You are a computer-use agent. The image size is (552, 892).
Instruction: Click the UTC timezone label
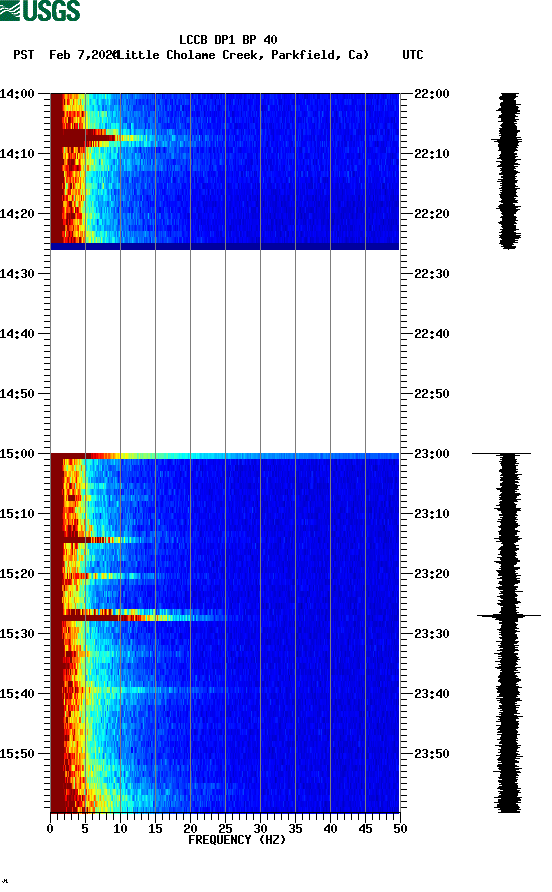coord(413,55)
